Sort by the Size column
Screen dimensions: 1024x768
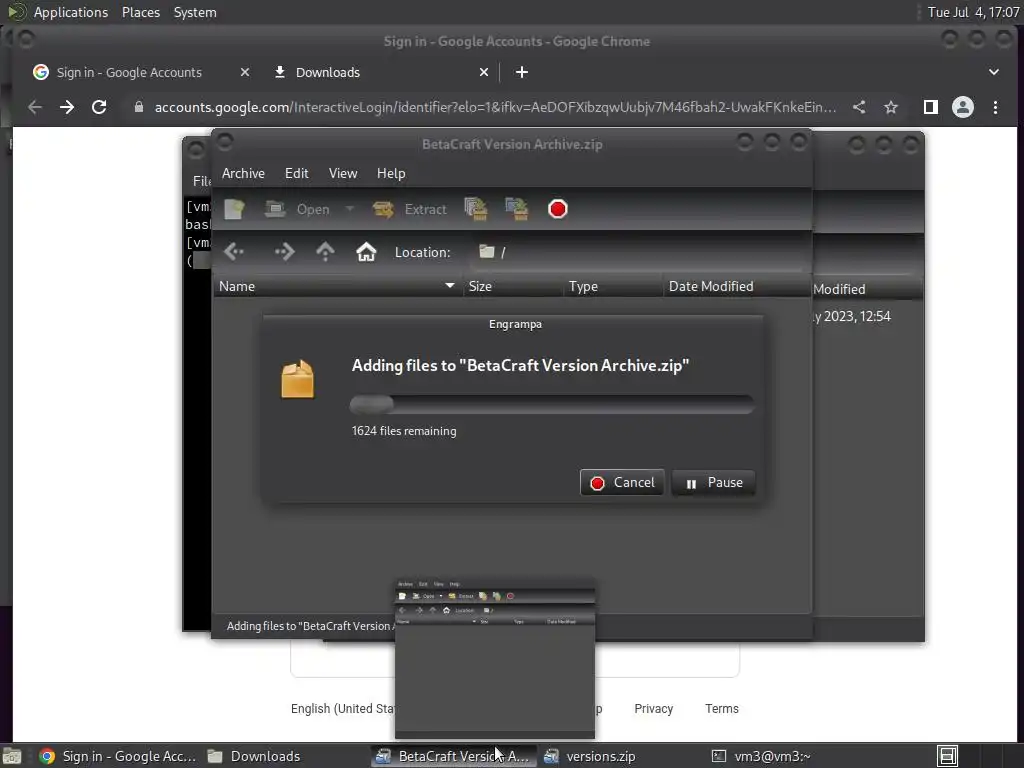click(513, 286)
